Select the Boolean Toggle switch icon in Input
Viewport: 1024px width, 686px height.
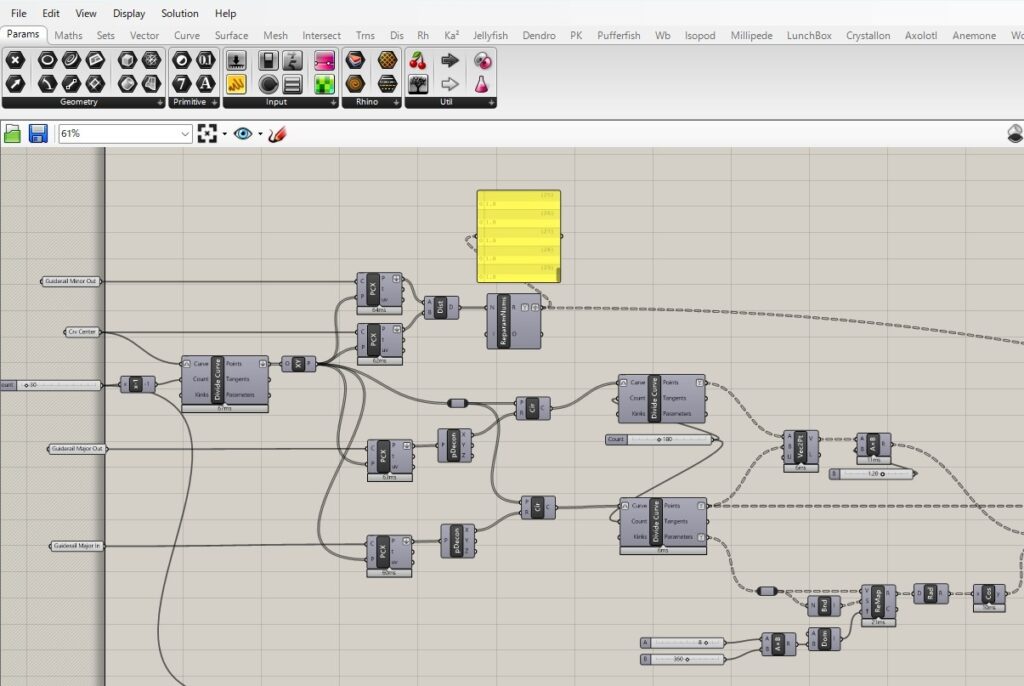pos(268,61)
